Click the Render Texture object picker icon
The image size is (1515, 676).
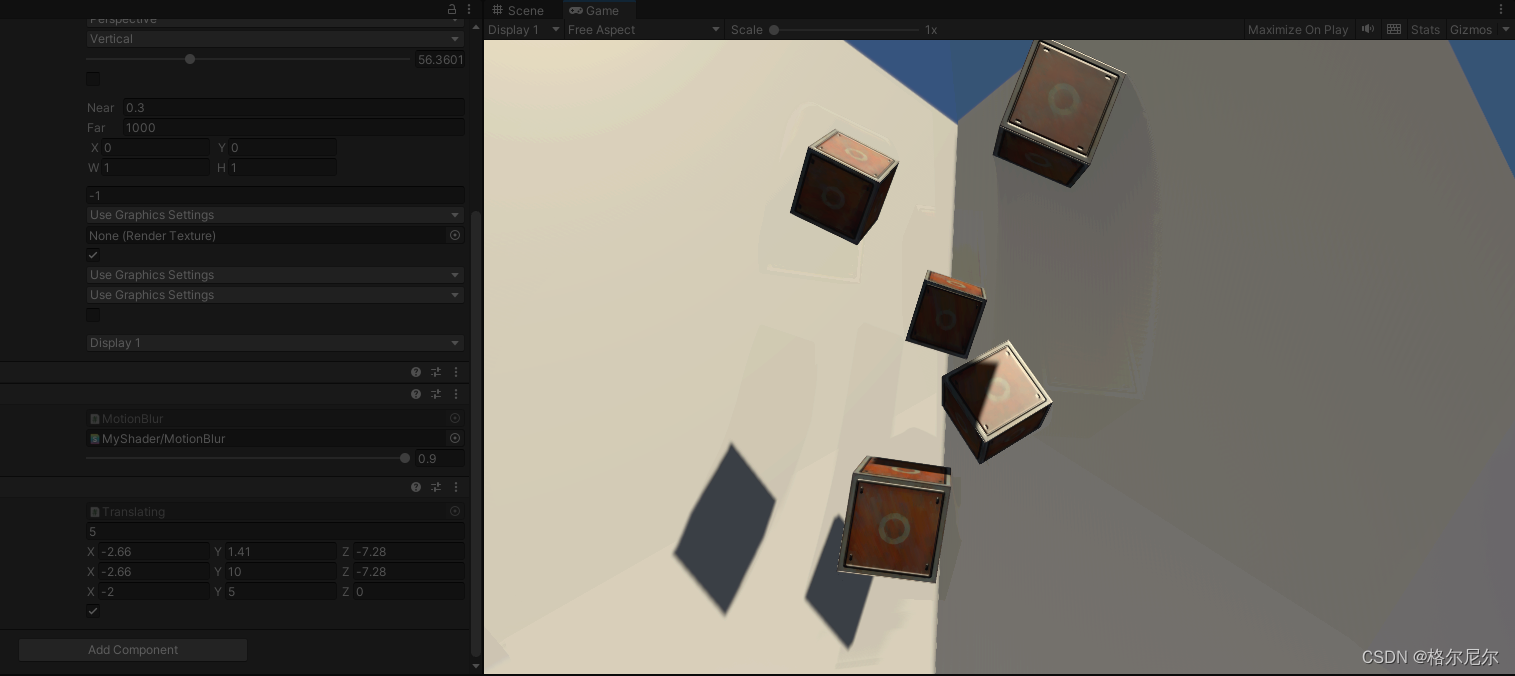coord(455,235)
